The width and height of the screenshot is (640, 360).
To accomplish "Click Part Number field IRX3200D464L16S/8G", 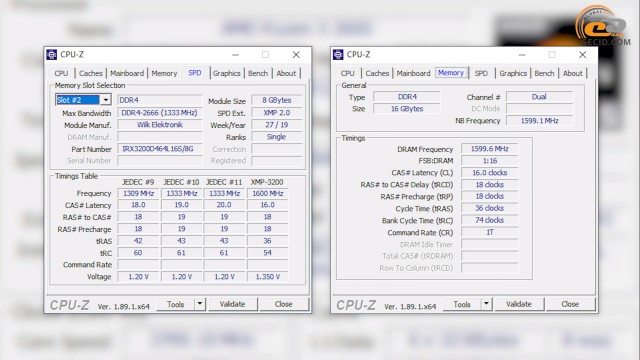I will click(x=160, y=149).
